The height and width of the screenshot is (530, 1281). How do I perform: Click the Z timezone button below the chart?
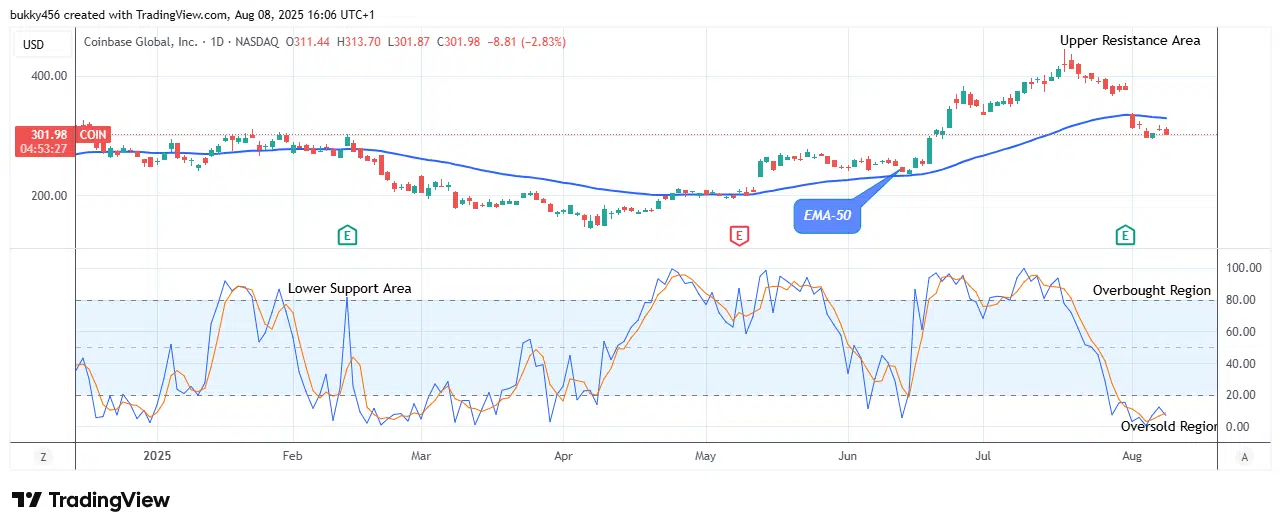tap(44, 456)
